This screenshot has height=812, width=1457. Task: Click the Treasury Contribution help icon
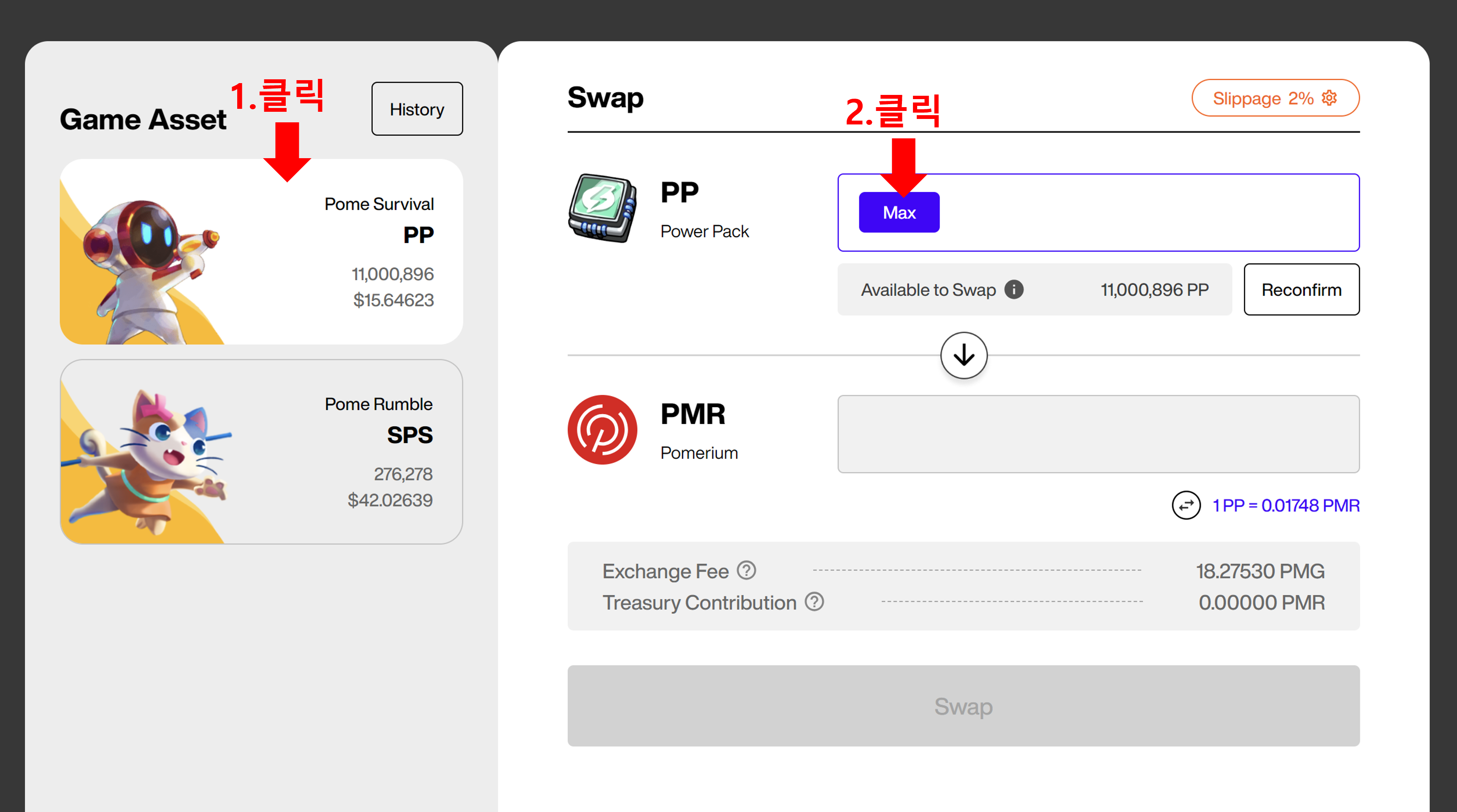click(815, 602)
